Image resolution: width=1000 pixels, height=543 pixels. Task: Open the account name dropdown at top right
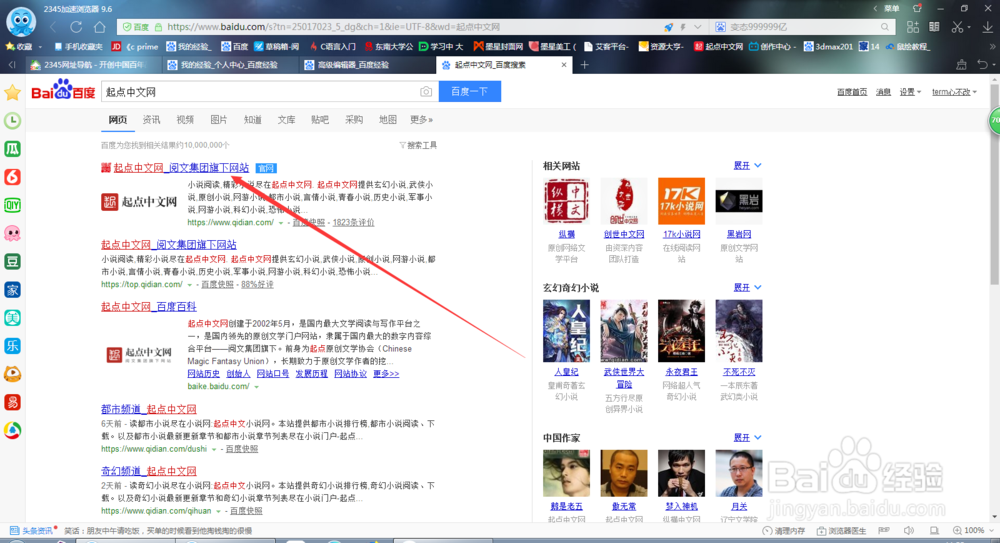(x=954, y=92)
